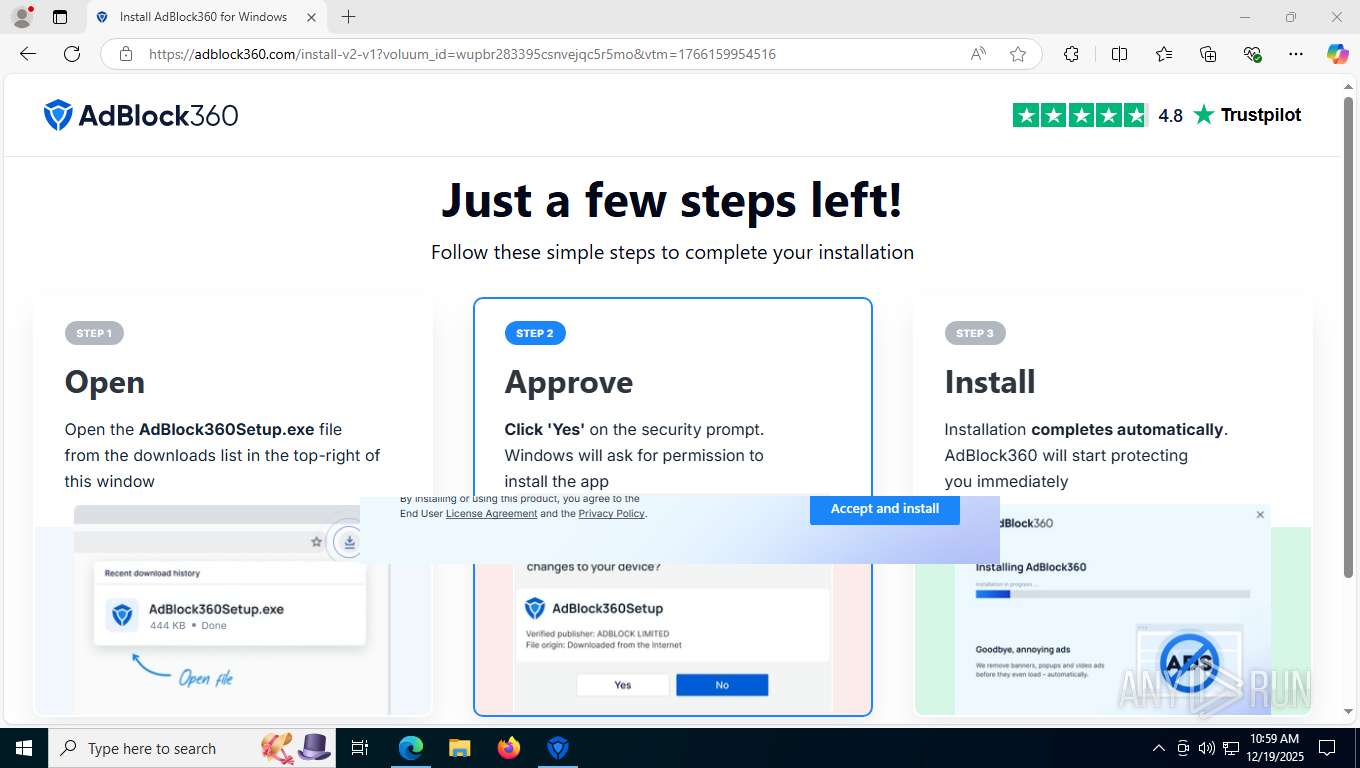This screenshot has width=1360, height=768.
Task: Close the installing AdBlock360 popup
Action: coord(1260,515)
